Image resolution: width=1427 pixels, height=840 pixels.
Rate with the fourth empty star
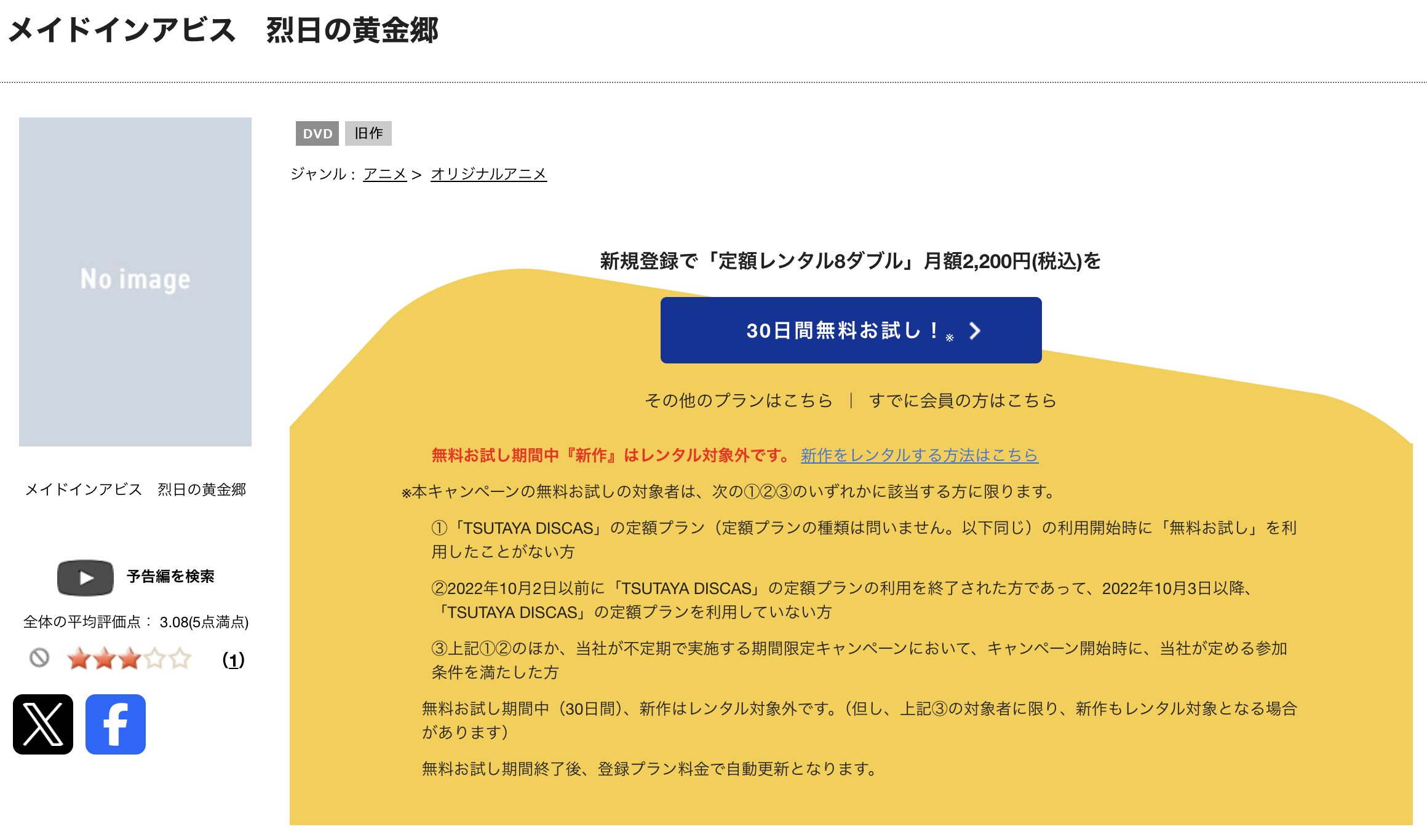coord(154,659)
